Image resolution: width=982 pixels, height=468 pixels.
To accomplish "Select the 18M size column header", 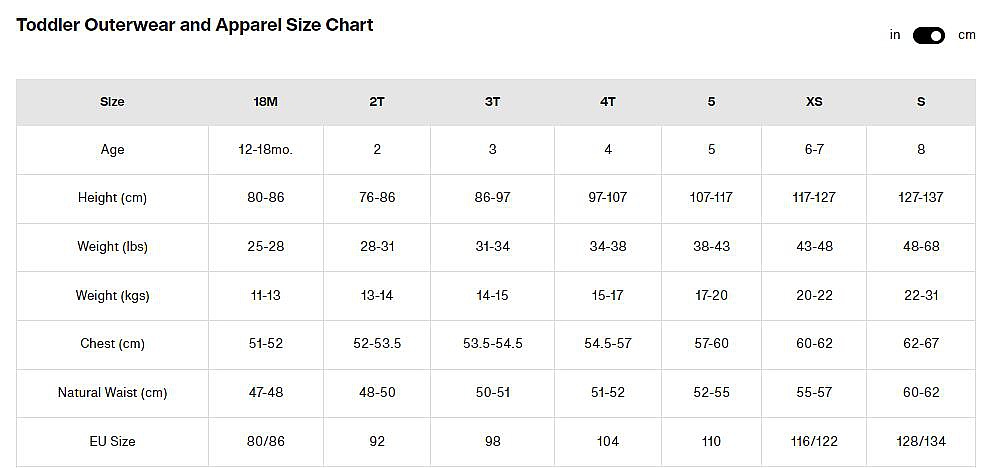I will pyautogui.click(x=266, y=102).
